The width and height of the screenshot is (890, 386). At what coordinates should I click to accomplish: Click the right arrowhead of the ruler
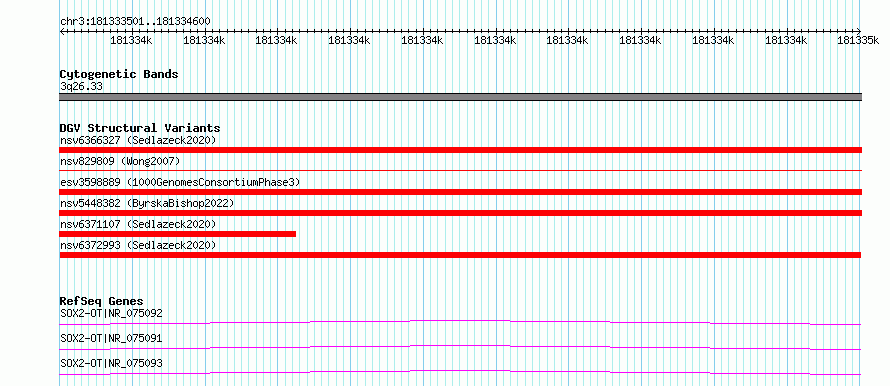click(x=859, y=32)
